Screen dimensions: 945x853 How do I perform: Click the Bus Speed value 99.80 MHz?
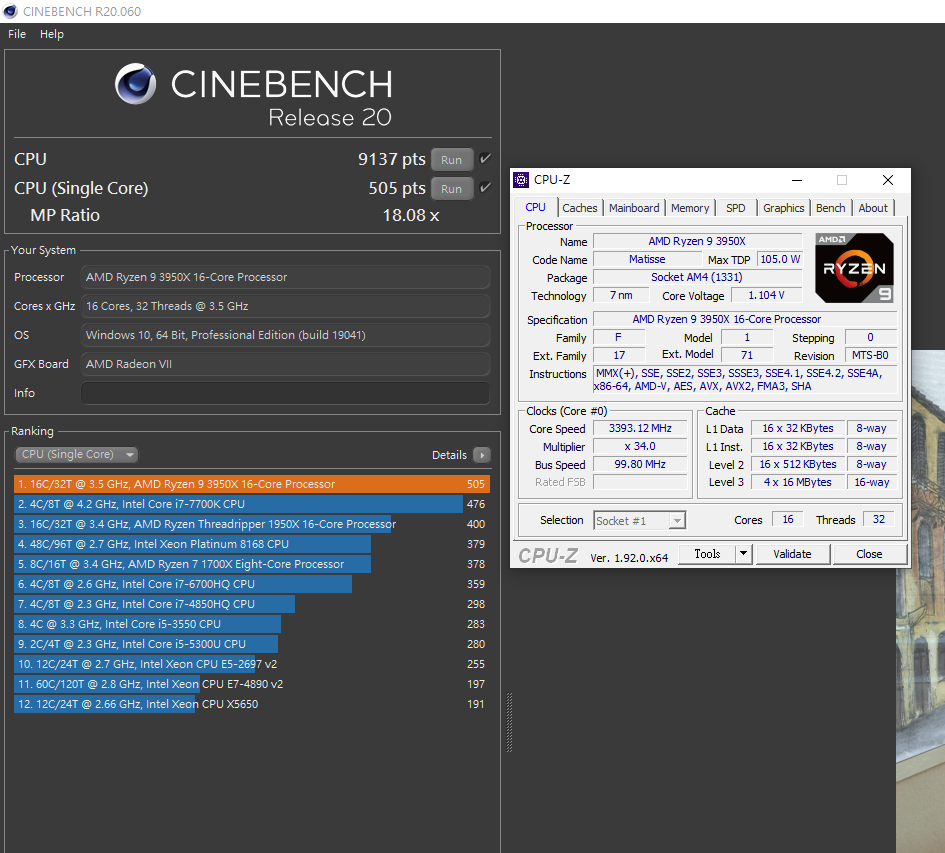pyautogui.click(x=640, y=464)
